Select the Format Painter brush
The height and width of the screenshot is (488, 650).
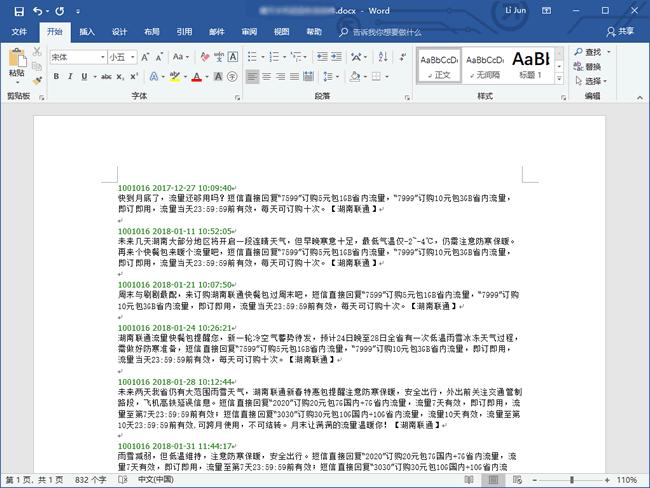(37, 80)
